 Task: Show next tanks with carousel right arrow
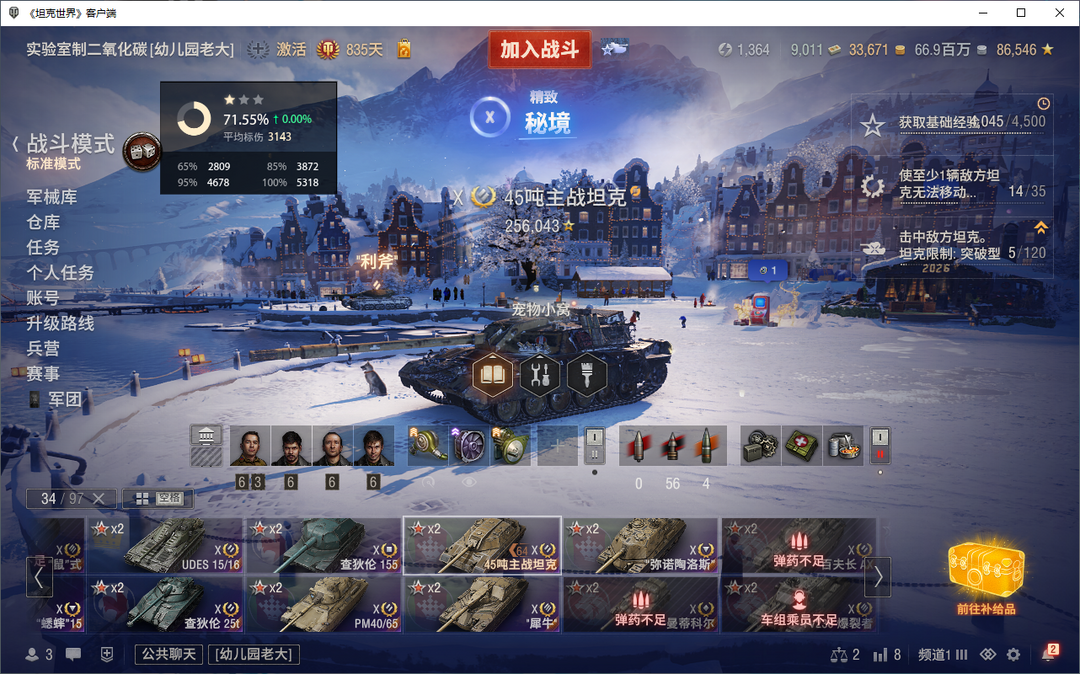[x=878, y=577]
